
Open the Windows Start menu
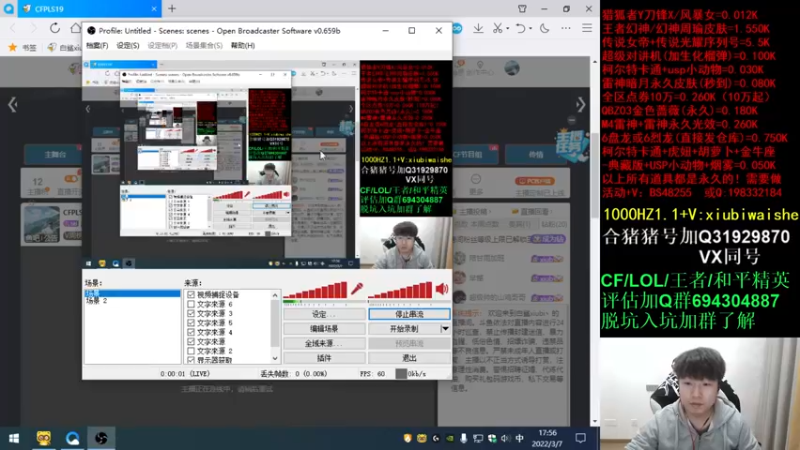(14, 438)
